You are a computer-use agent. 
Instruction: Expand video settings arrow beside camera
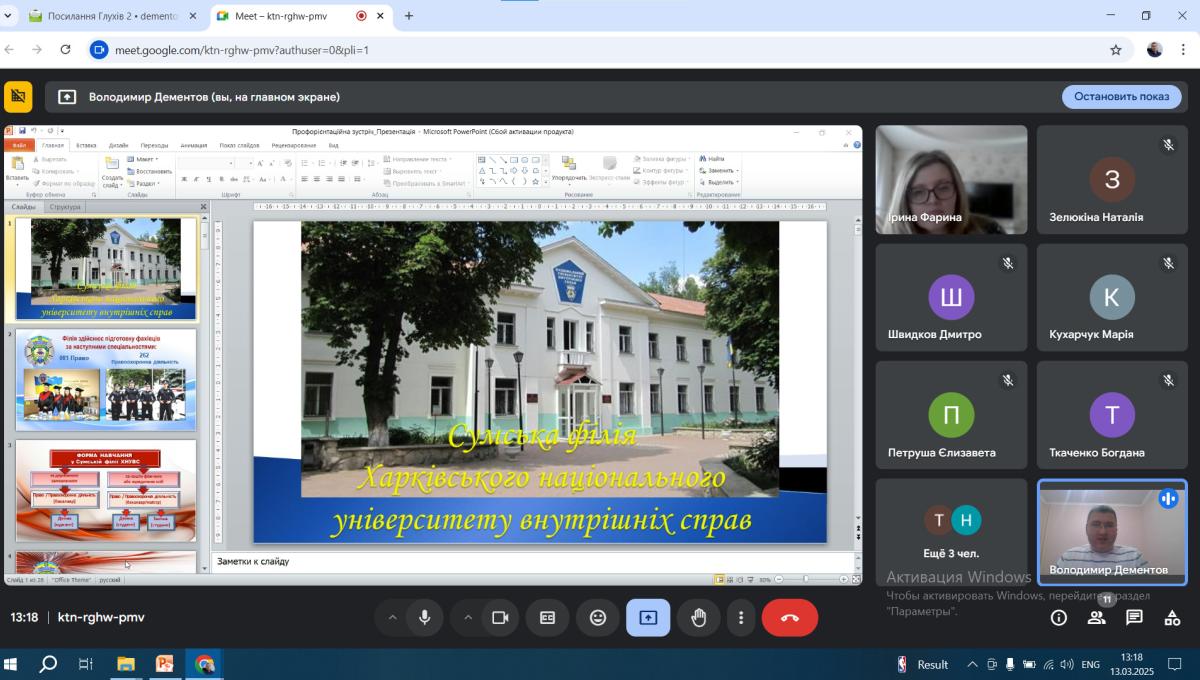(x=467, y=618)
